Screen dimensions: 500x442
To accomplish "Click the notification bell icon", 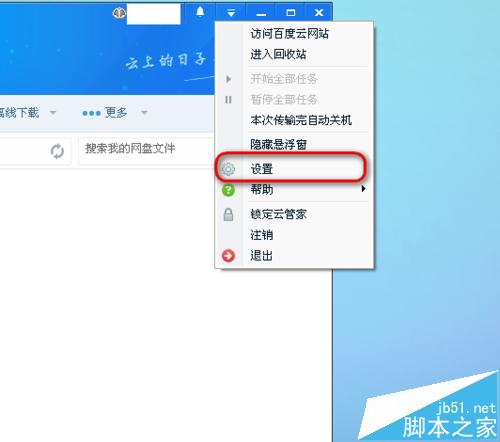I will click(x=200, y=12).
